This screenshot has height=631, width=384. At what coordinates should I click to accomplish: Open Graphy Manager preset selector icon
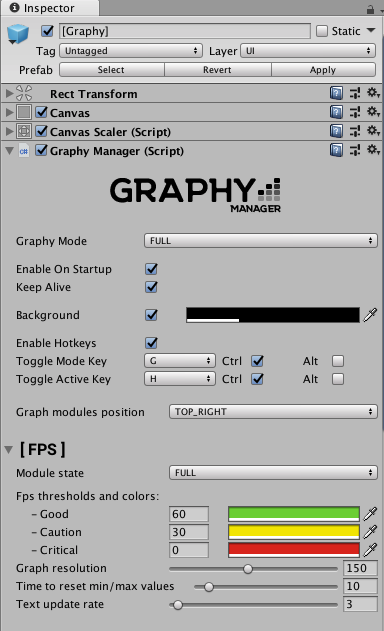point(355,150)
